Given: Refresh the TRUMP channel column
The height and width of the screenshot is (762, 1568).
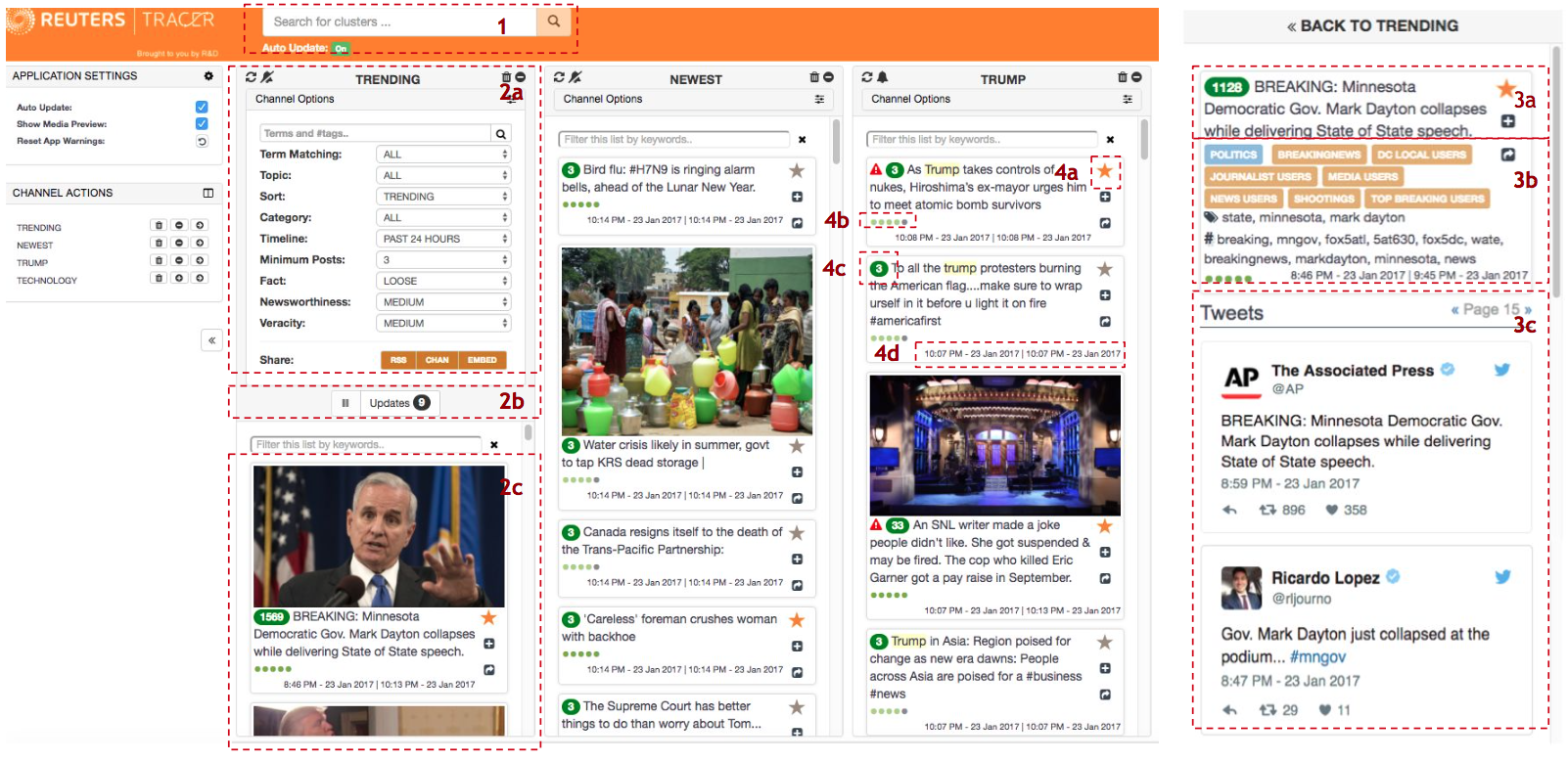Looking at the screenshot, I should point(867,77).
